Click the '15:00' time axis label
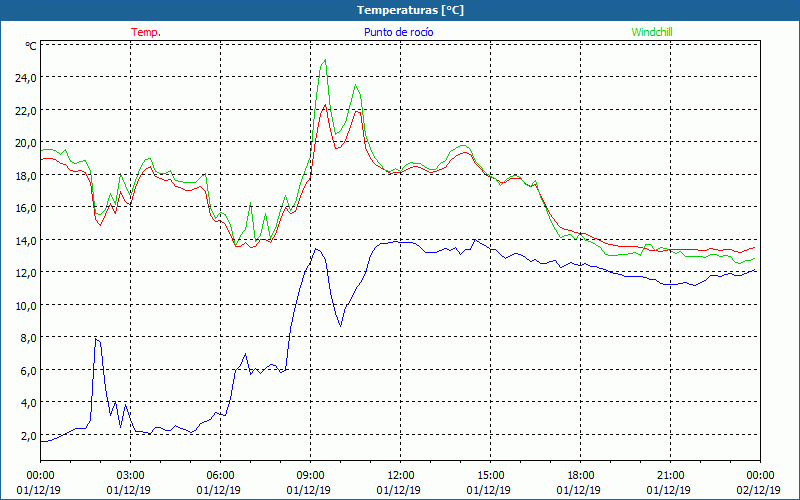Screen dimensions: 800x500 point(490,476)
